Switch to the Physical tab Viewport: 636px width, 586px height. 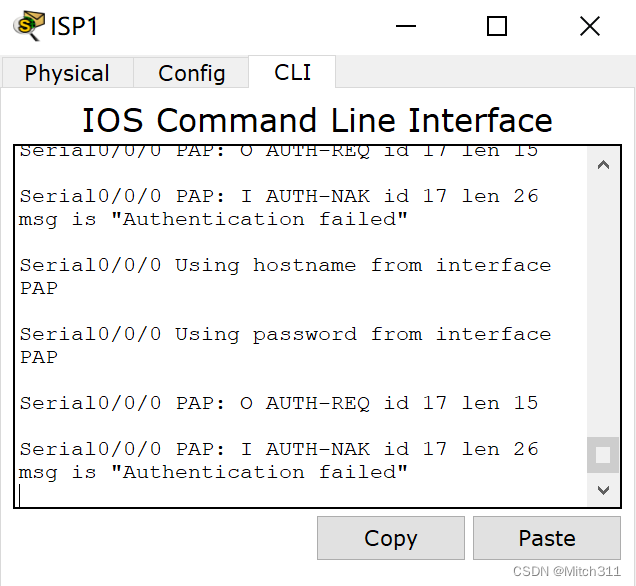click(x=67, y=73)
